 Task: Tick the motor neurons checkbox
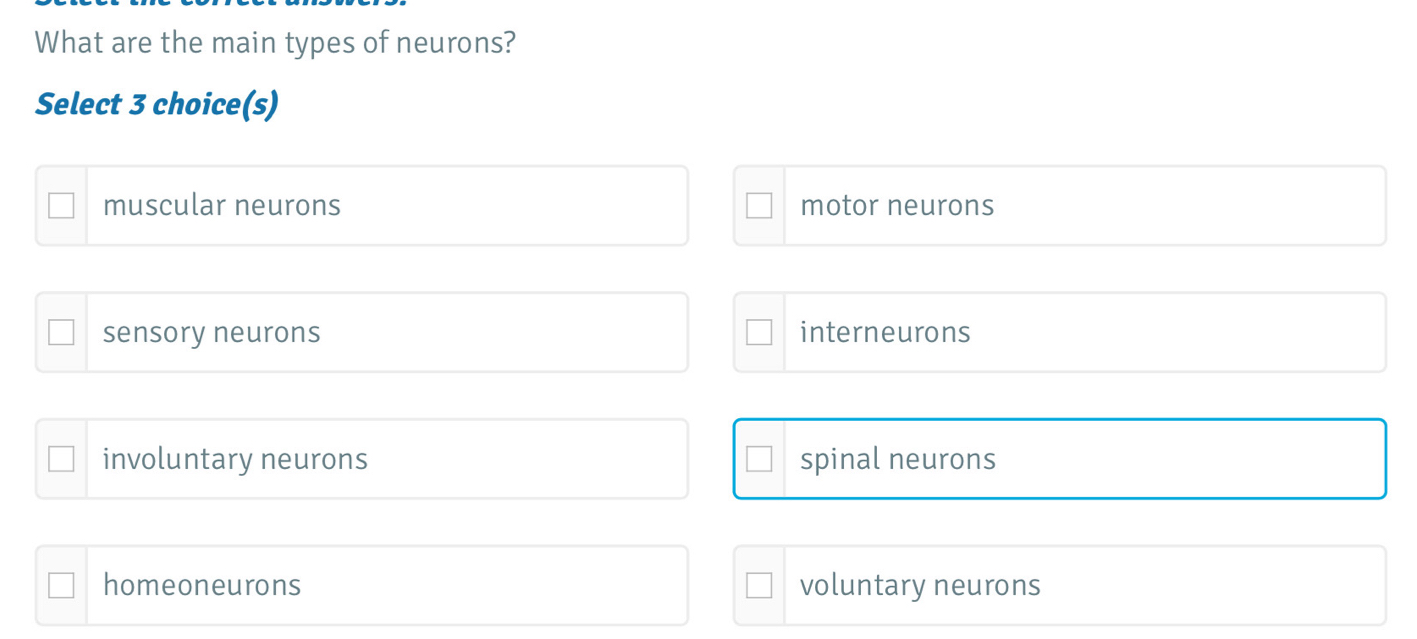pyautogui.click(x=759, y=206)
